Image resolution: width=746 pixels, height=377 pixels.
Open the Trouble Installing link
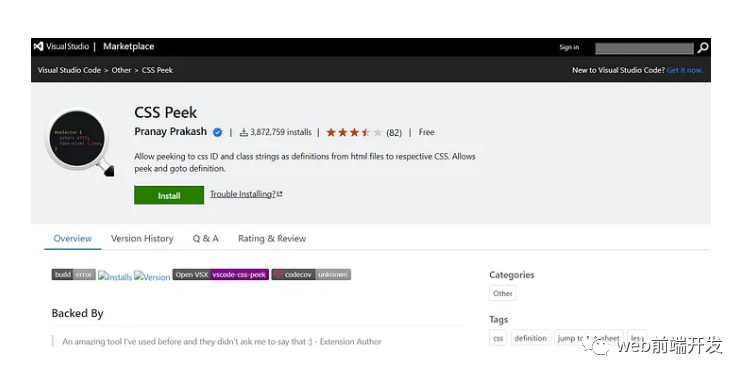246,194
